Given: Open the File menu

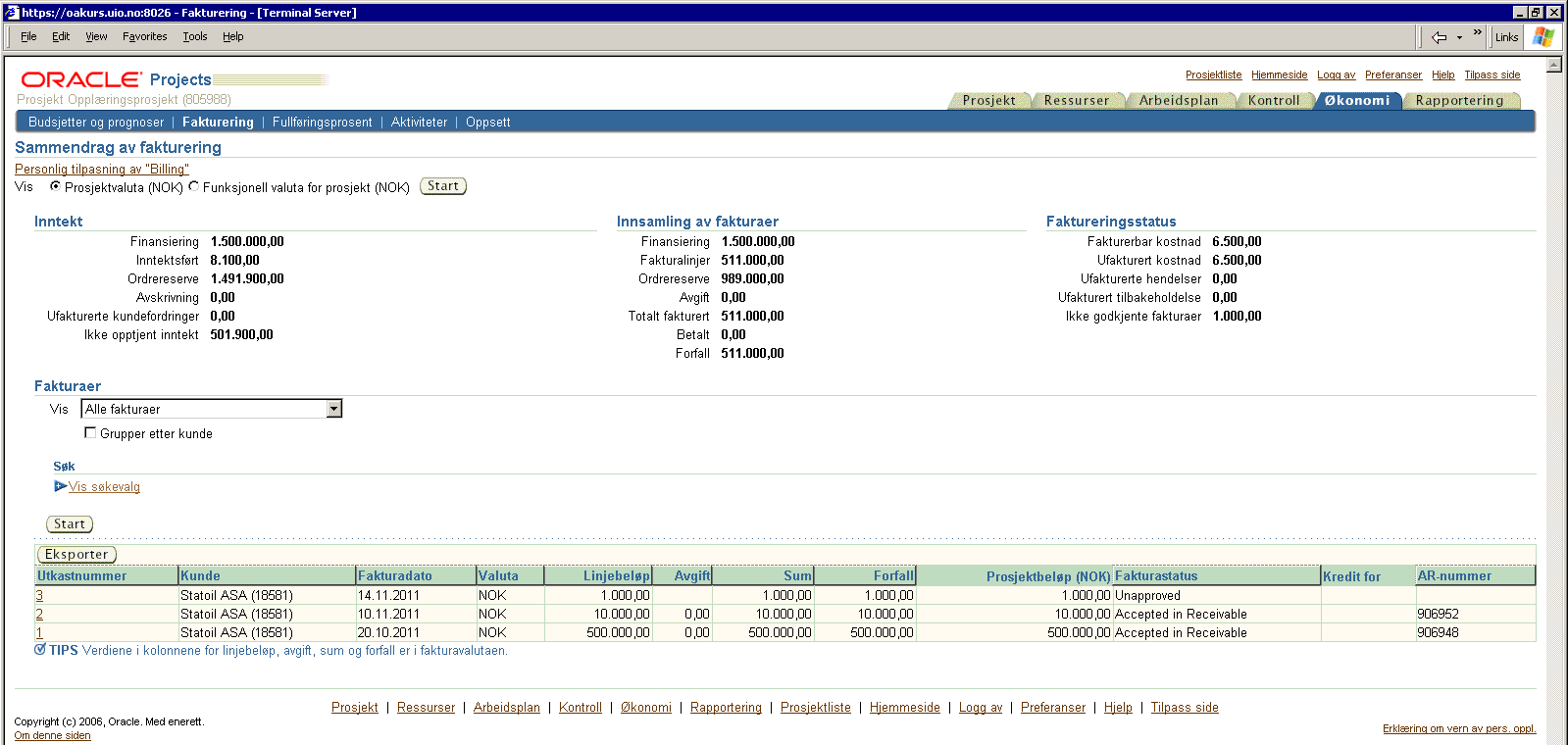Looking at the screenshot, I should click(28, 36).
